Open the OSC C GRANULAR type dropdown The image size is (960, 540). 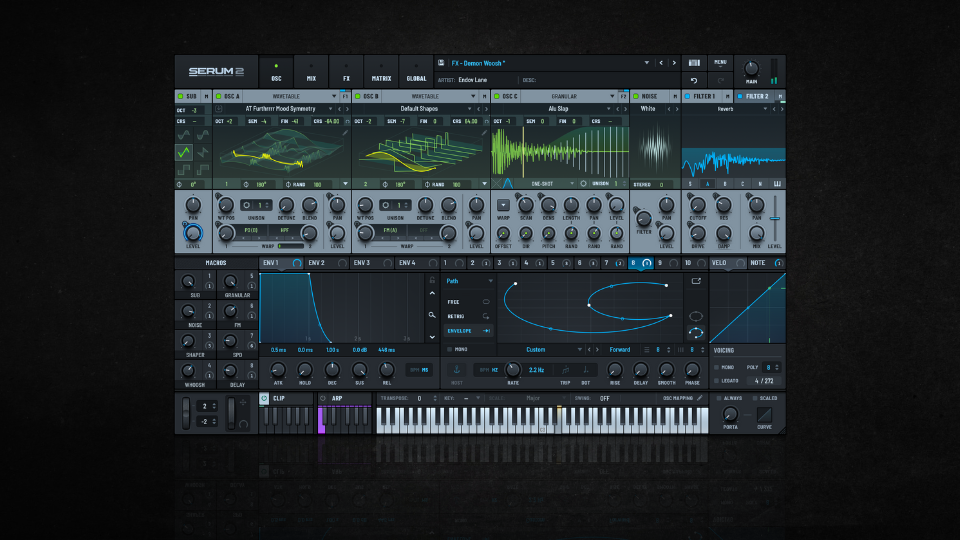(x=569, y=96)
